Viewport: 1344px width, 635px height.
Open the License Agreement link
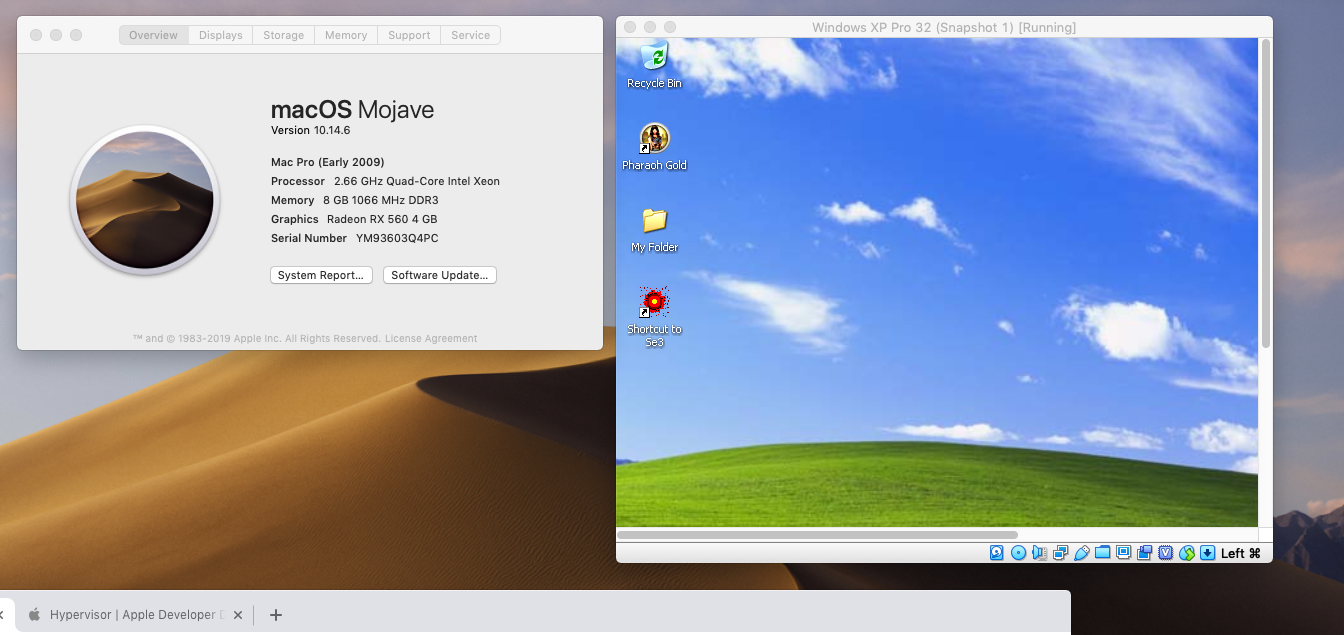point(431,338)
